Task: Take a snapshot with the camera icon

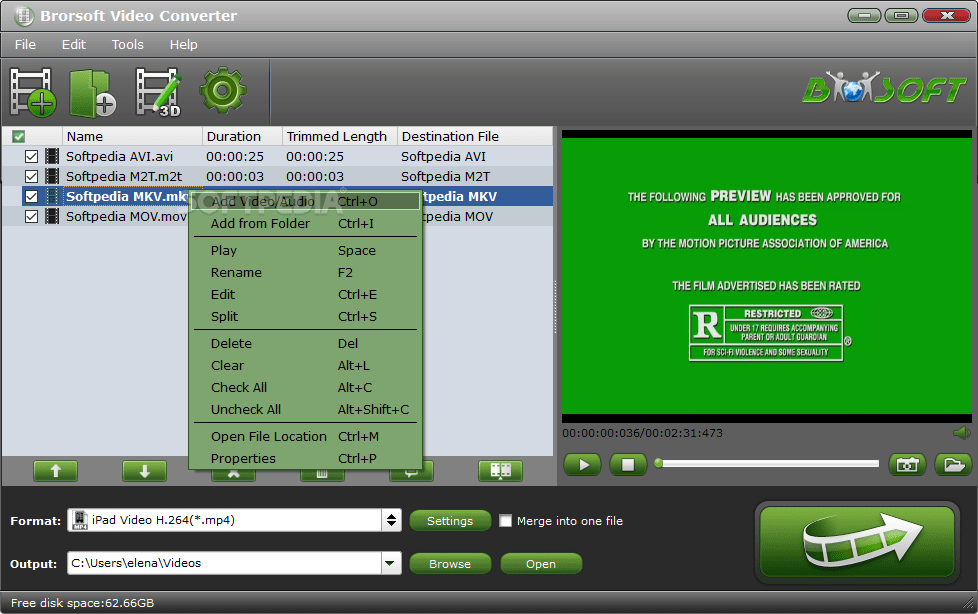Action: (908, 465)
